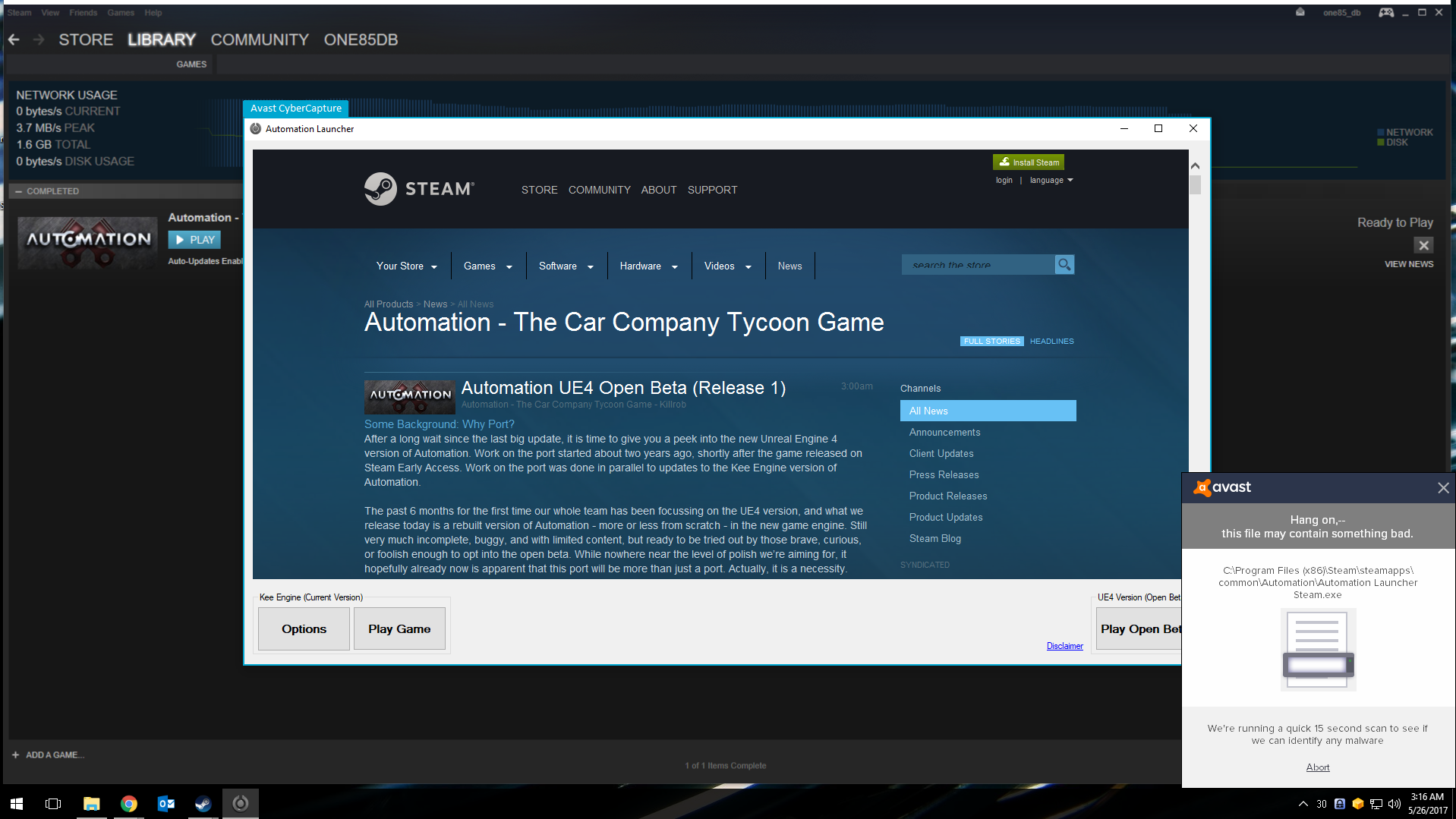Dismiss the Ready to Play notification X
Viewport: 1456px width, 819px height.
tap(1423, 245)
